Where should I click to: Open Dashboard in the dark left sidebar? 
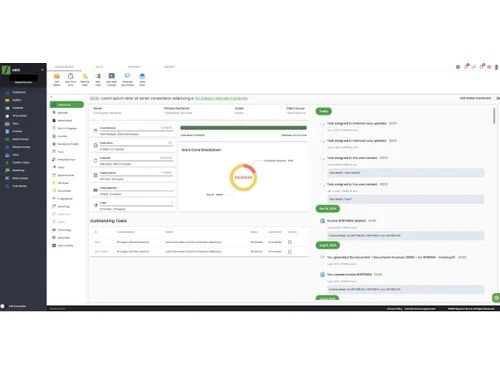pos(19,92)
